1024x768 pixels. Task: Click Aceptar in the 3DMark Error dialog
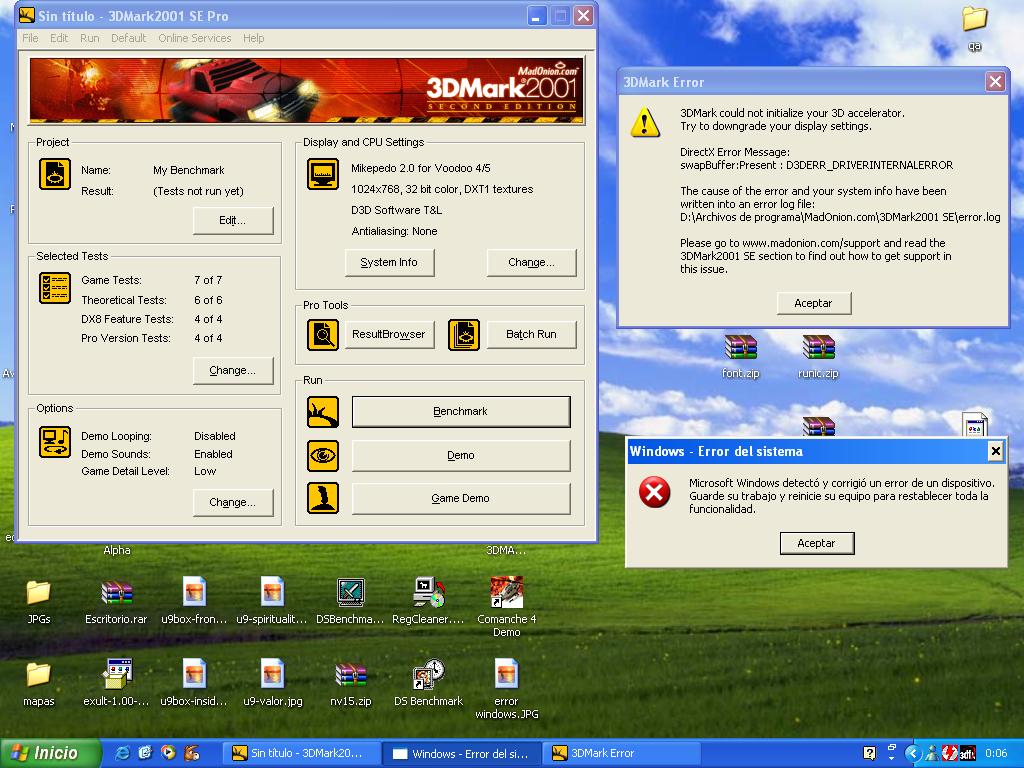(814, 304)
